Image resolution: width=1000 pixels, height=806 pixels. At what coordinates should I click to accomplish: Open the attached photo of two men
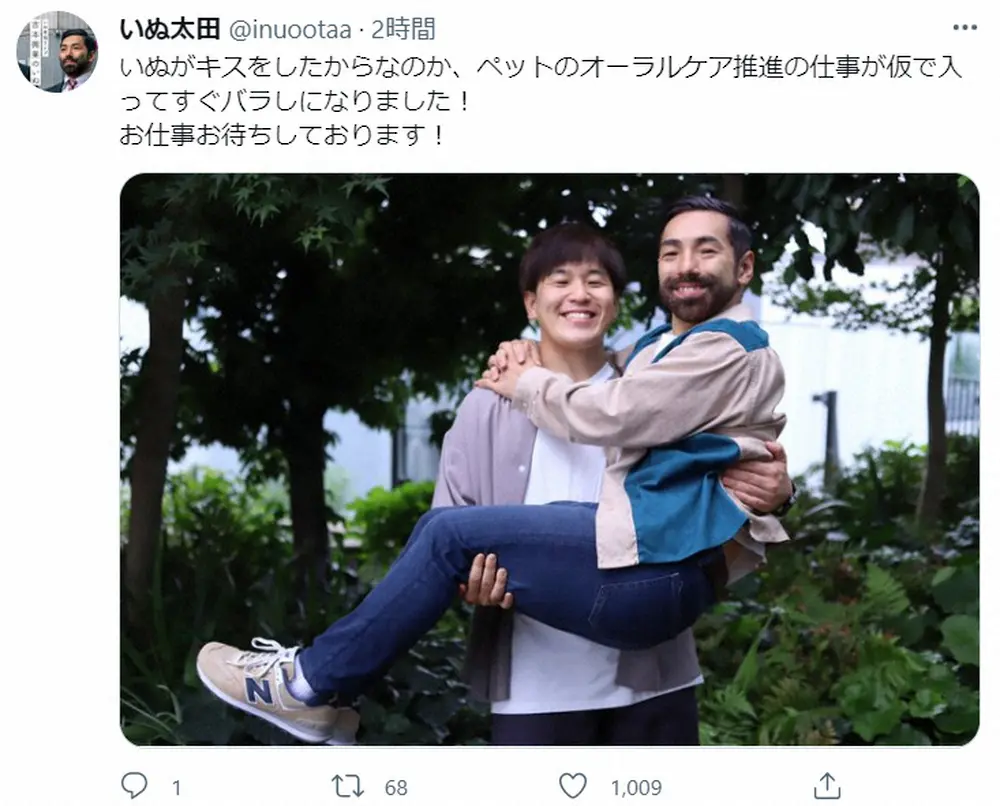(x=550, y=459)
